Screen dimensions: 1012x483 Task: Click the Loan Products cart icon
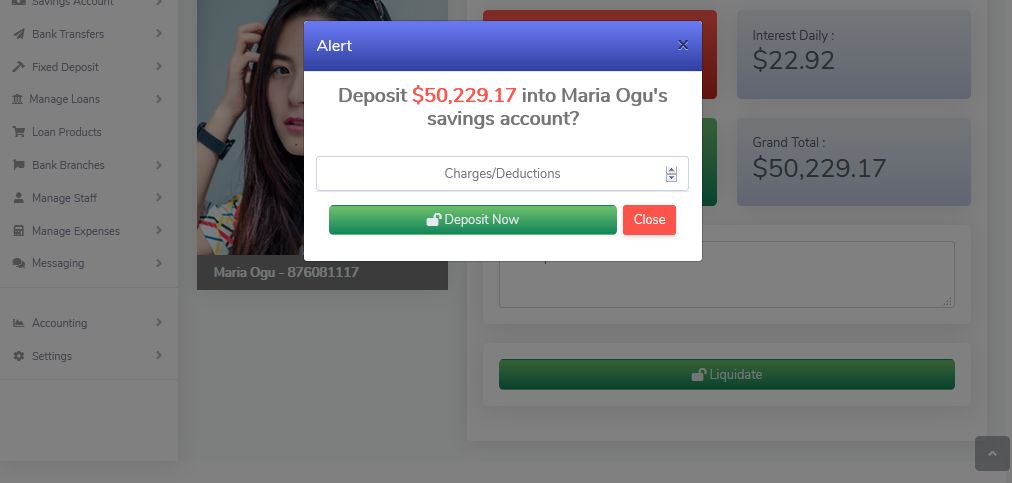click(19, 132)
